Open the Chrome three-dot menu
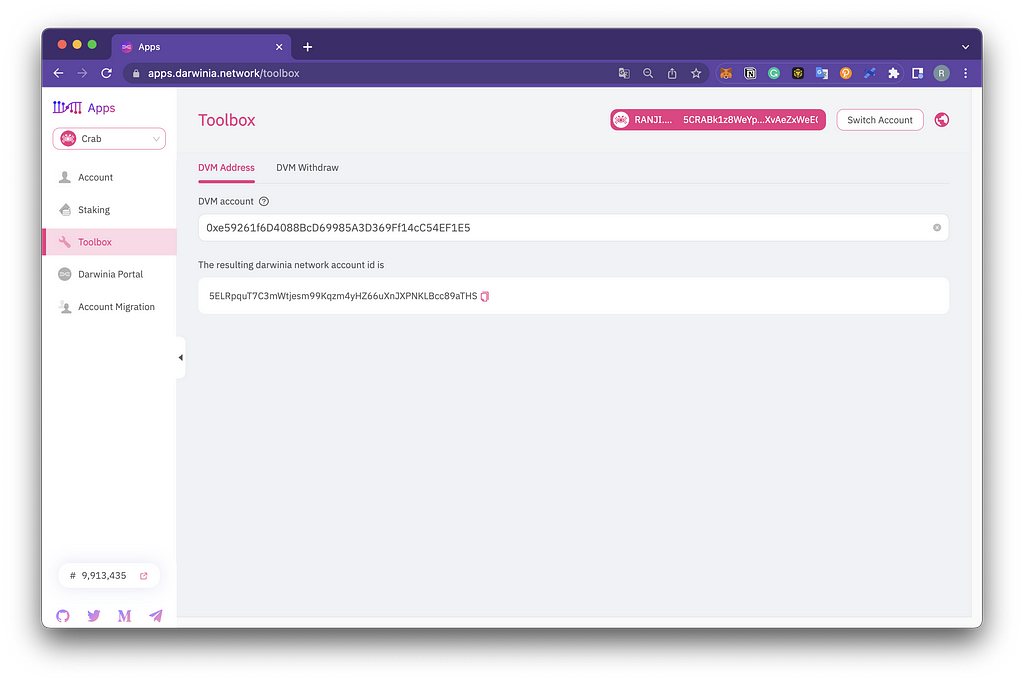The width and height of the screenshot is (1024, 683). tap(965, 73)
